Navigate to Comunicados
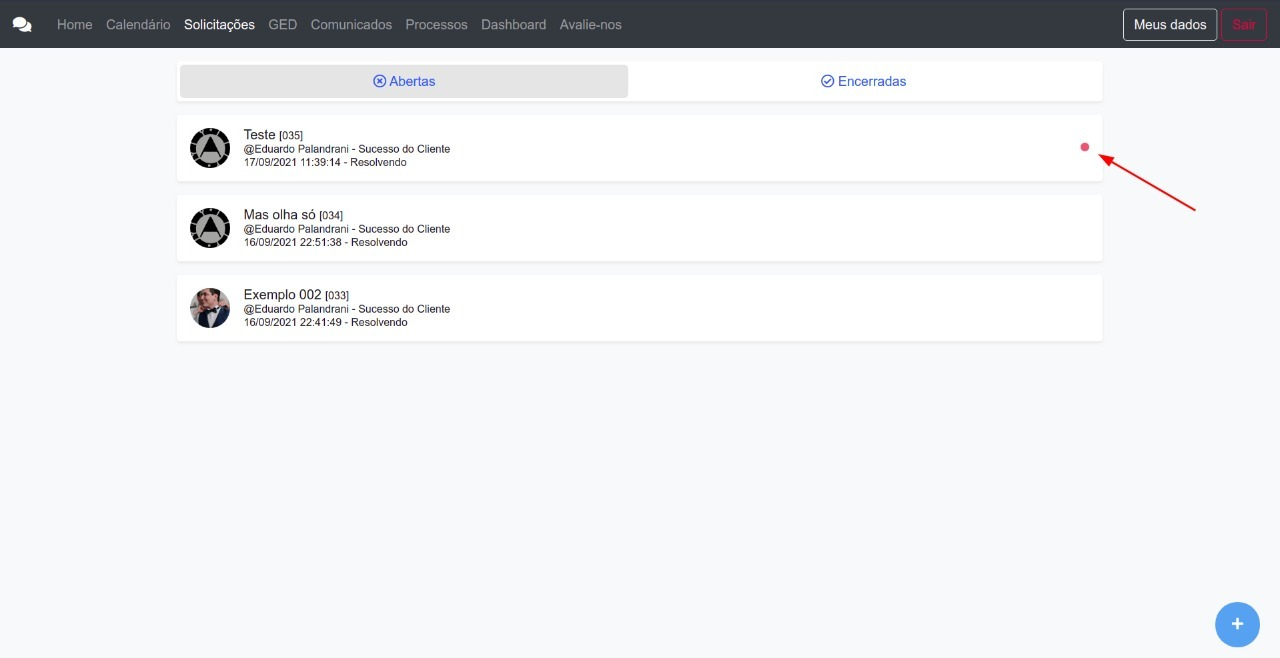The height and width of the screenshot is (658, 1280). pyautogui.click(x=351, y=25)
